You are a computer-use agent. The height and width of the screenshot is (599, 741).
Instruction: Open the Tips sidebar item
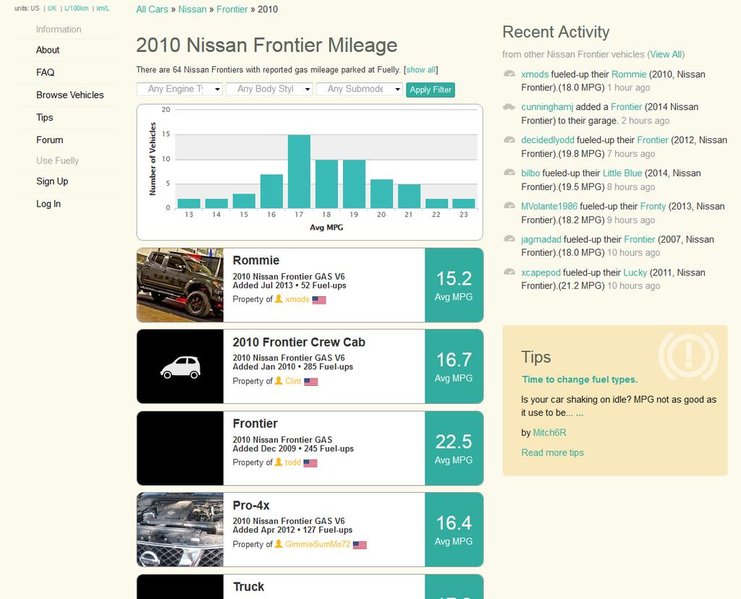(45, 117)
